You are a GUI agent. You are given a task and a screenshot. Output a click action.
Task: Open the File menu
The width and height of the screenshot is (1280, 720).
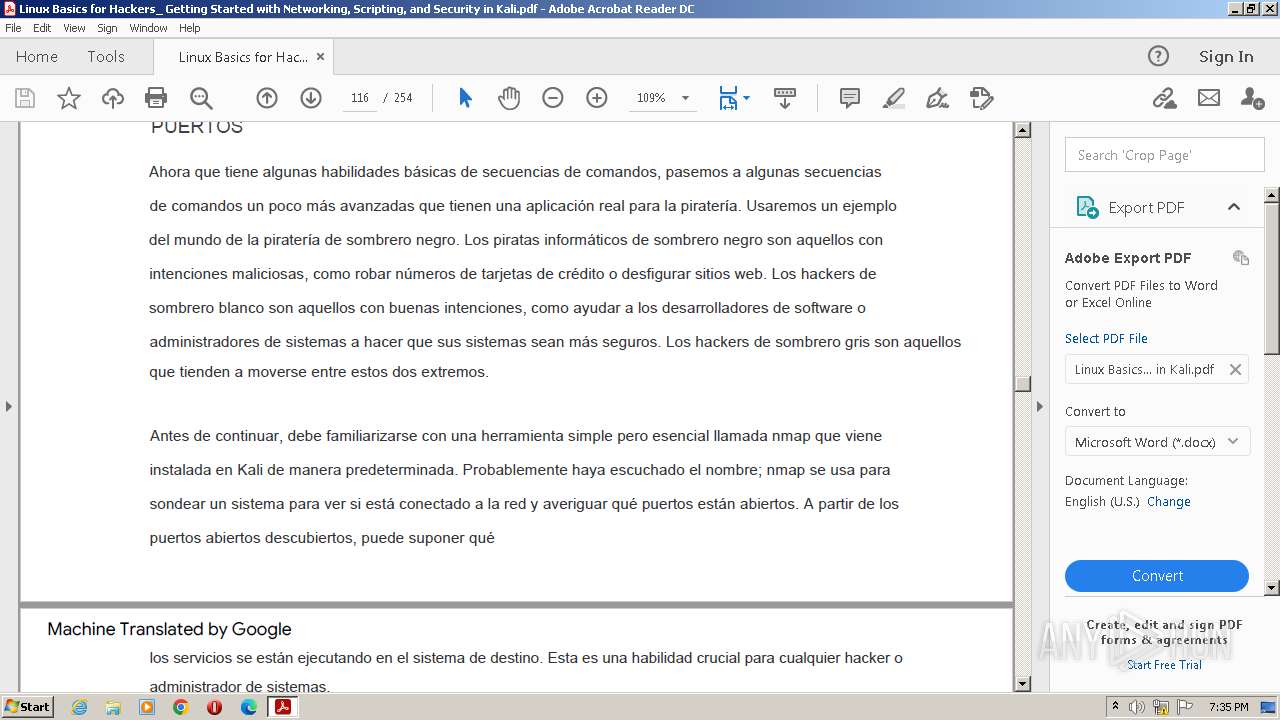coord(13,28)
